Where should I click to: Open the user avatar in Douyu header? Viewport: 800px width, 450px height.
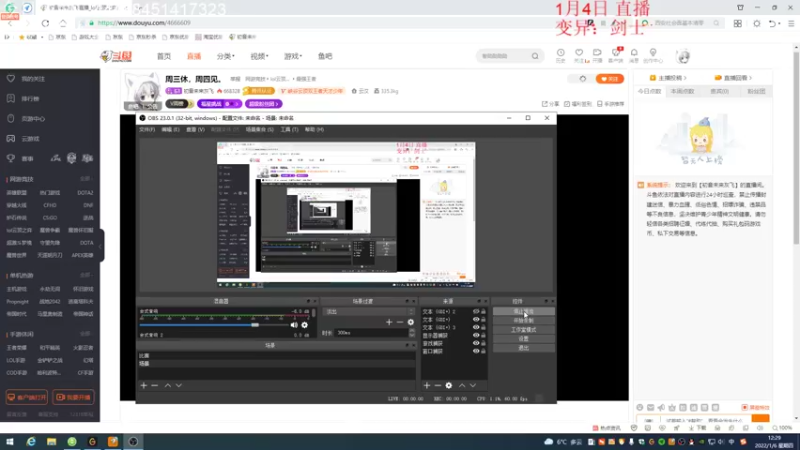pos(683,56)
